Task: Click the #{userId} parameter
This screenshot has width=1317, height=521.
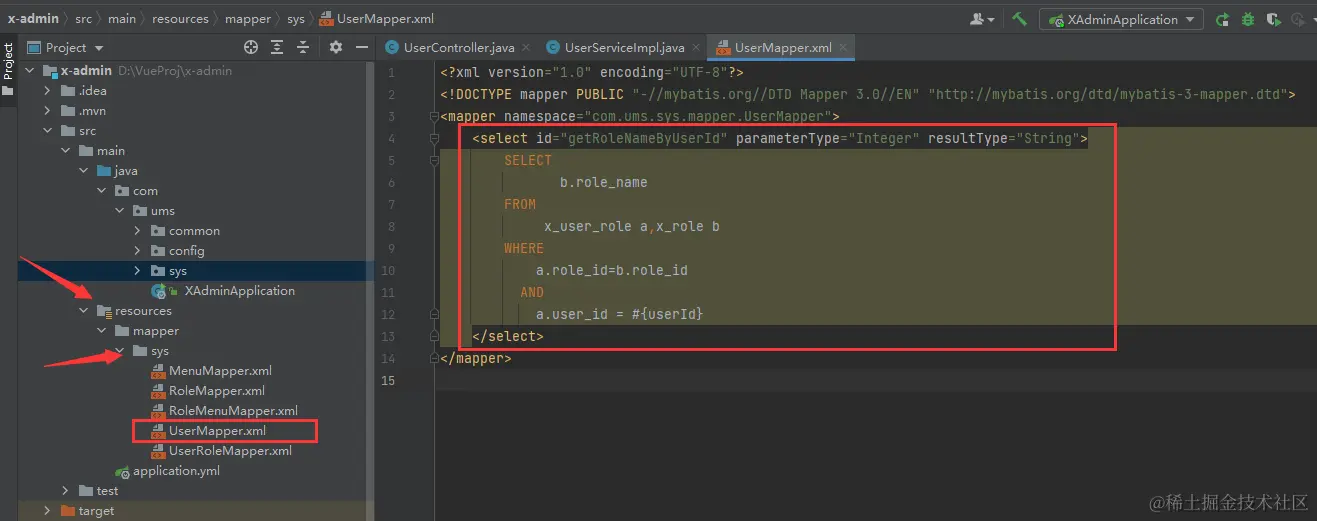Action: tap(667, 314)
